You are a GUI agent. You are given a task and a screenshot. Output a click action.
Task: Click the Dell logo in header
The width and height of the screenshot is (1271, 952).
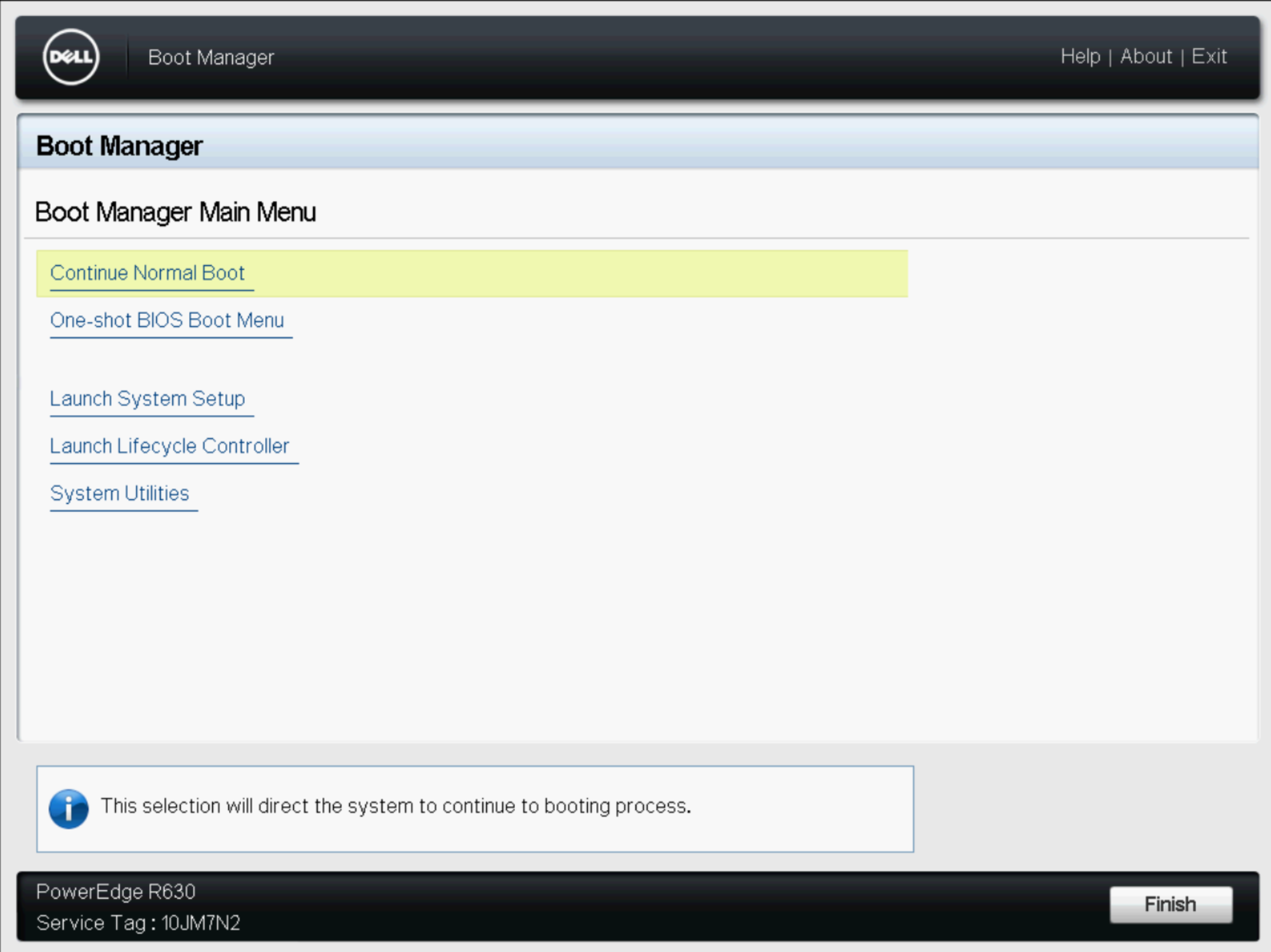coord(71,57)
